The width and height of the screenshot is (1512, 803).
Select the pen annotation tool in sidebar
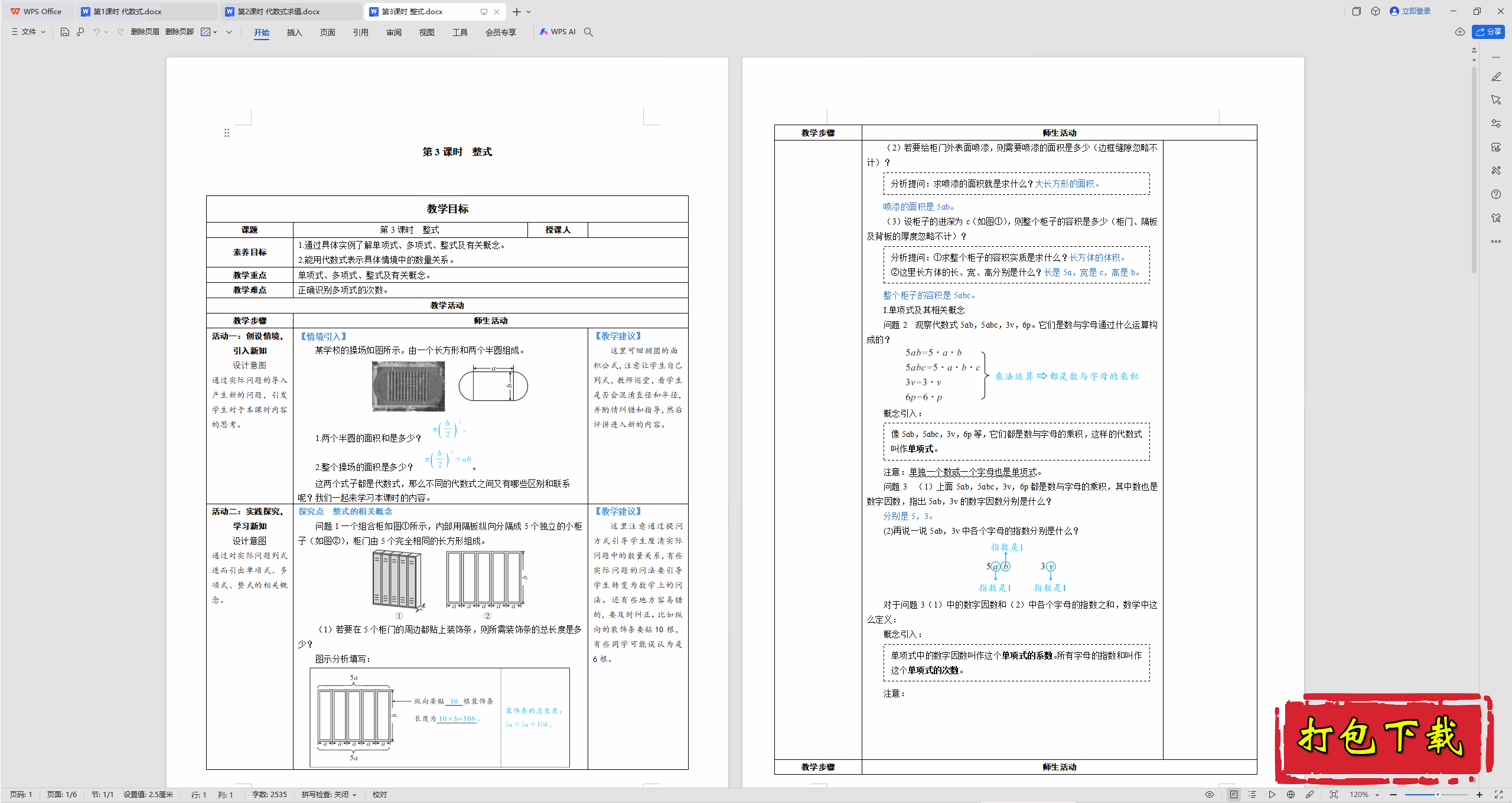pyautogui.click(x=1495, y=77)
